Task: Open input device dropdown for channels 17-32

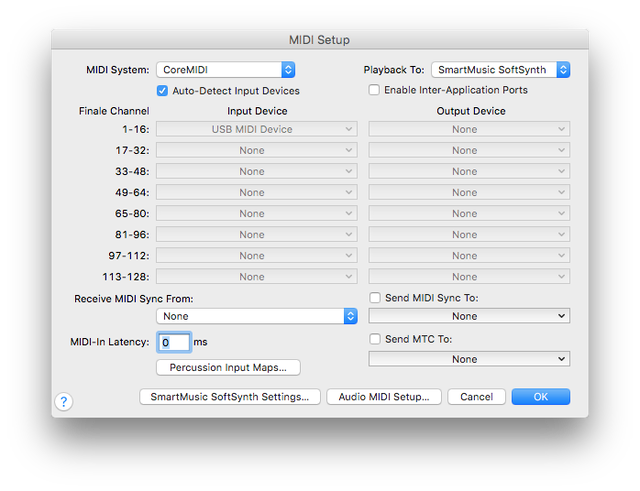Action: point(257,150)
